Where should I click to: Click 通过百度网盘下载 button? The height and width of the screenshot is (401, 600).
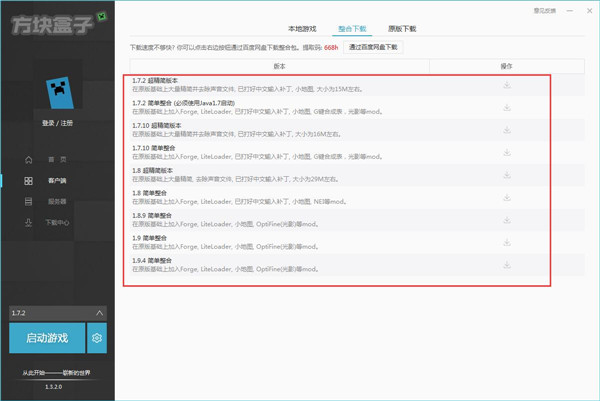click(x=373, y=47)
